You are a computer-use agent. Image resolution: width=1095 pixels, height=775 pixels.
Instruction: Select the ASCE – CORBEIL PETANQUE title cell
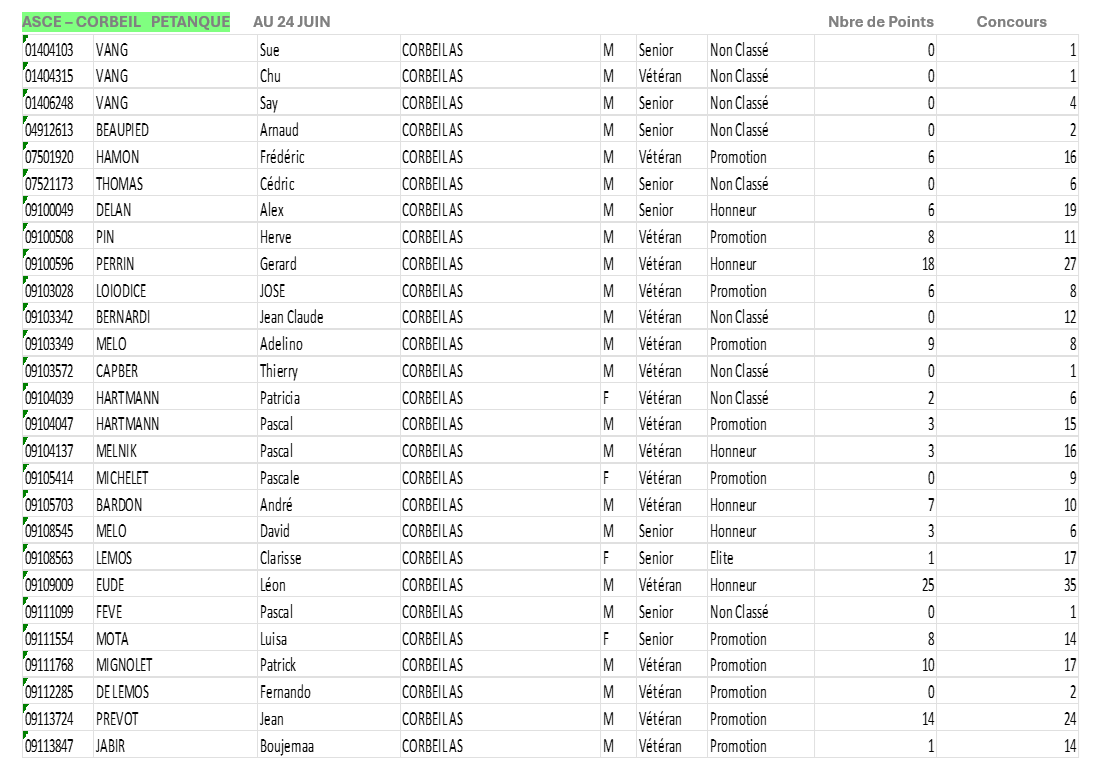(x=126, y=22)
